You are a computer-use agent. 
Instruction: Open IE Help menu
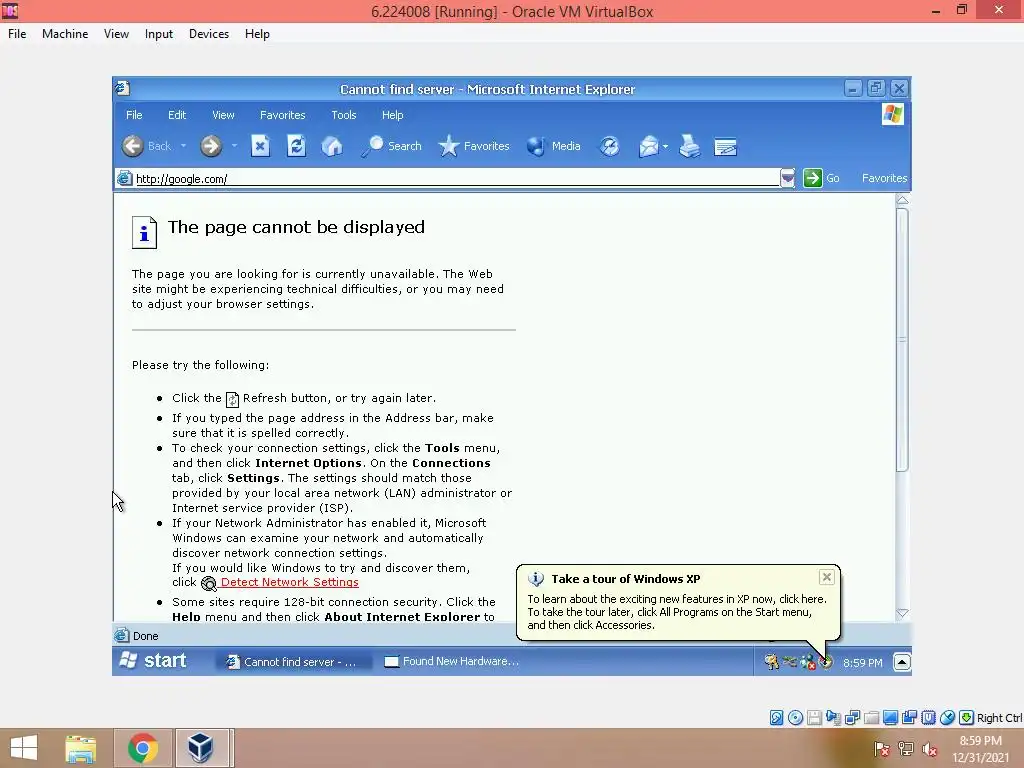pos(392,115)
